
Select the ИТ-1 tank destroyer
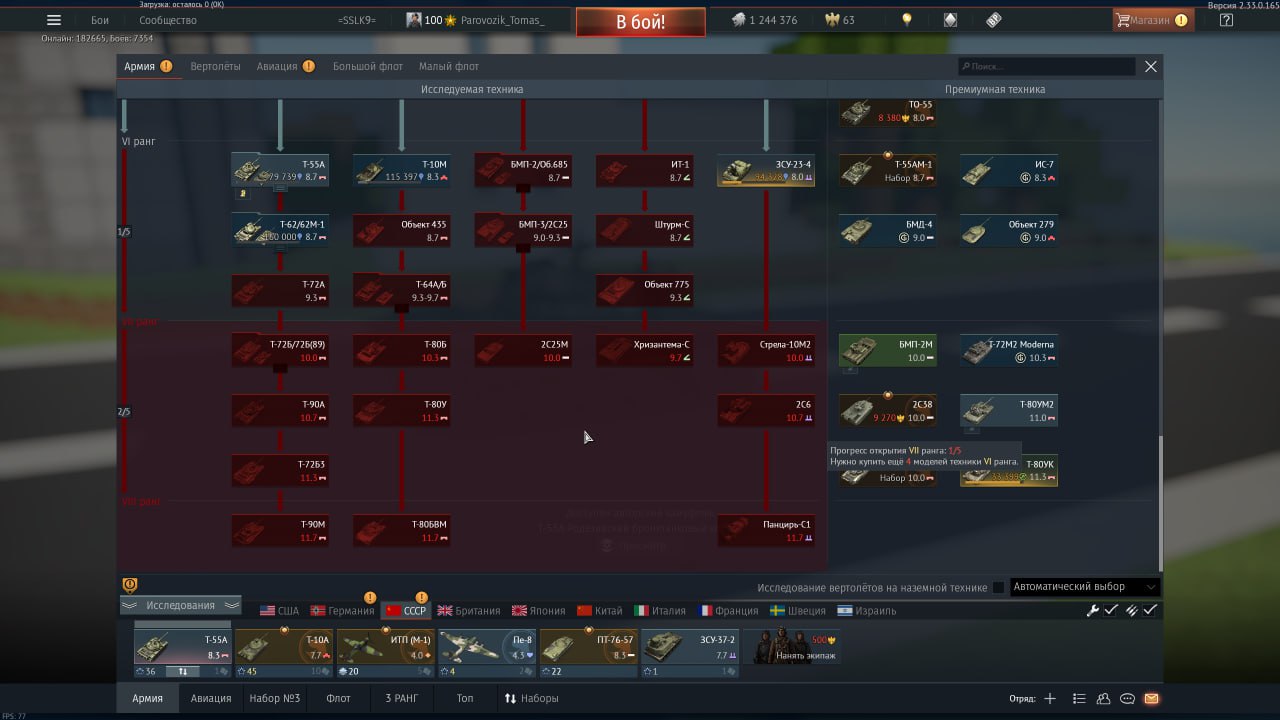645,170
